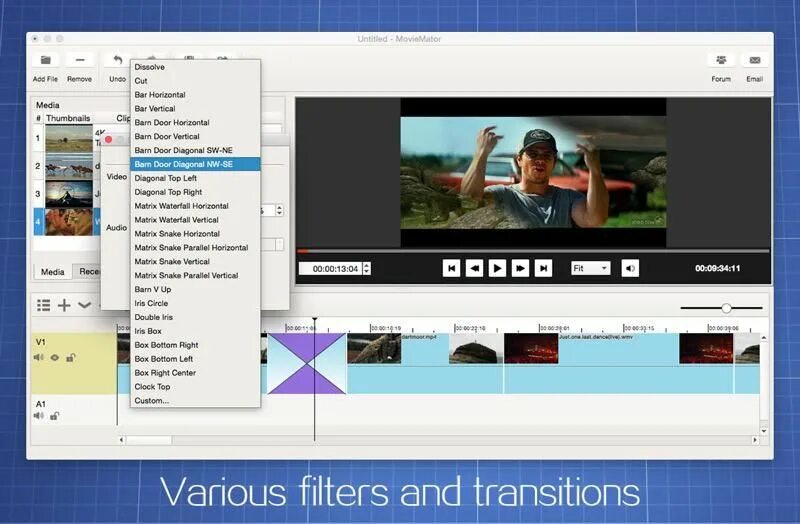The image size is (800, 524).
Task: Skip to the start of the video
Action: pyautogui.click(x=452, y=268)
